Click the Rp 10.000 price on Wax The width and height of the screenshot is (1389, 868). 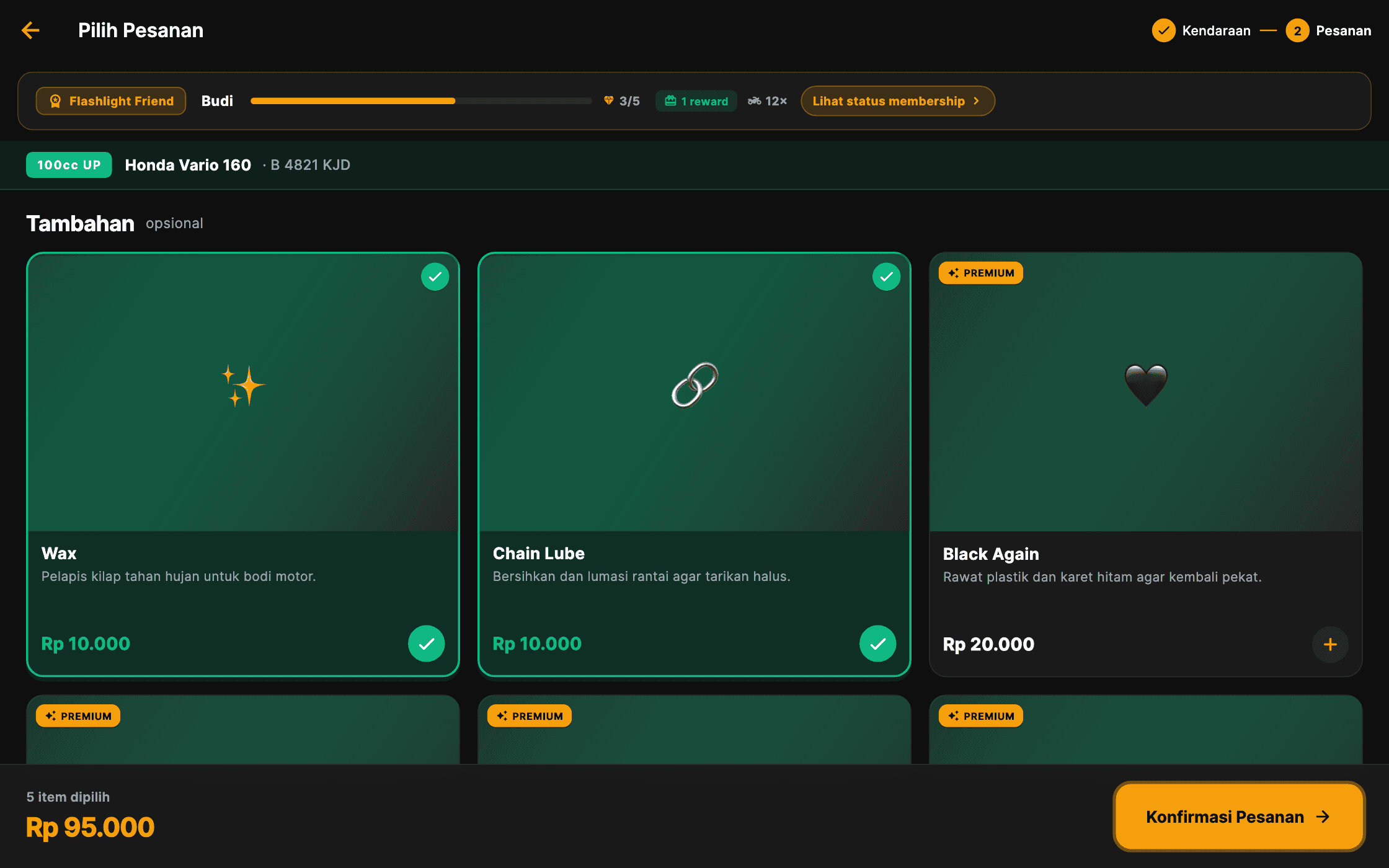pyautogui.click(x=86, y=644)
